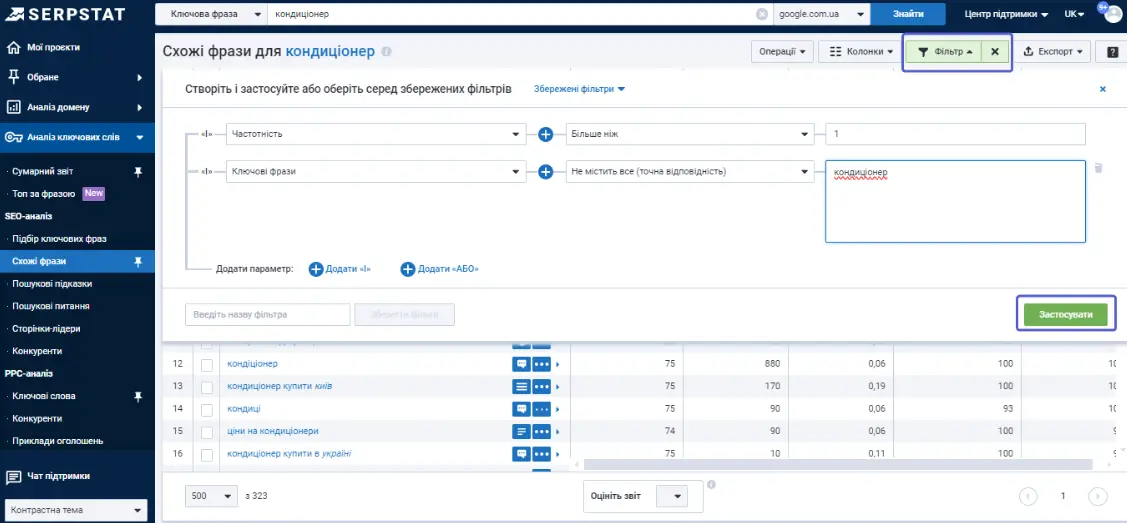Click info icon near Оцініть звіт
The image size is (1127, 523).
pyautogui.click(x=711, y=484)
